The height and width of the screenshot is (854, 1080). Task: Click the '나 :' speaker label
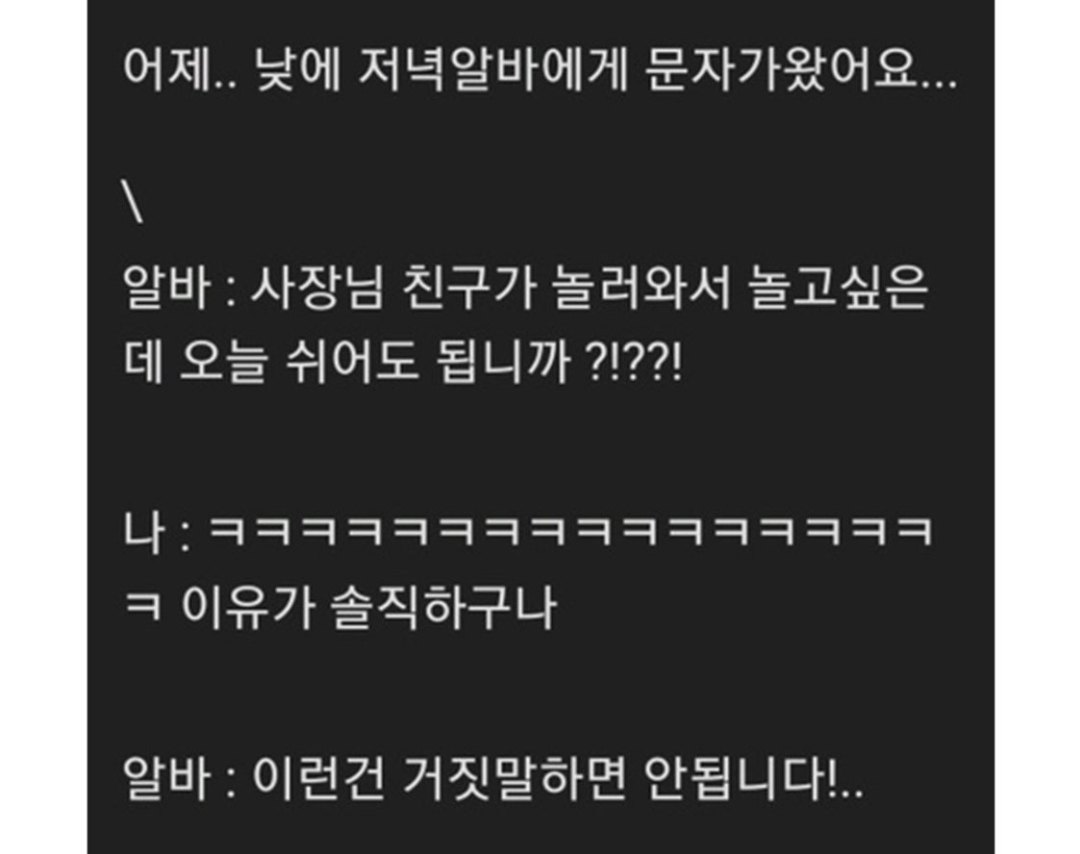156,532
